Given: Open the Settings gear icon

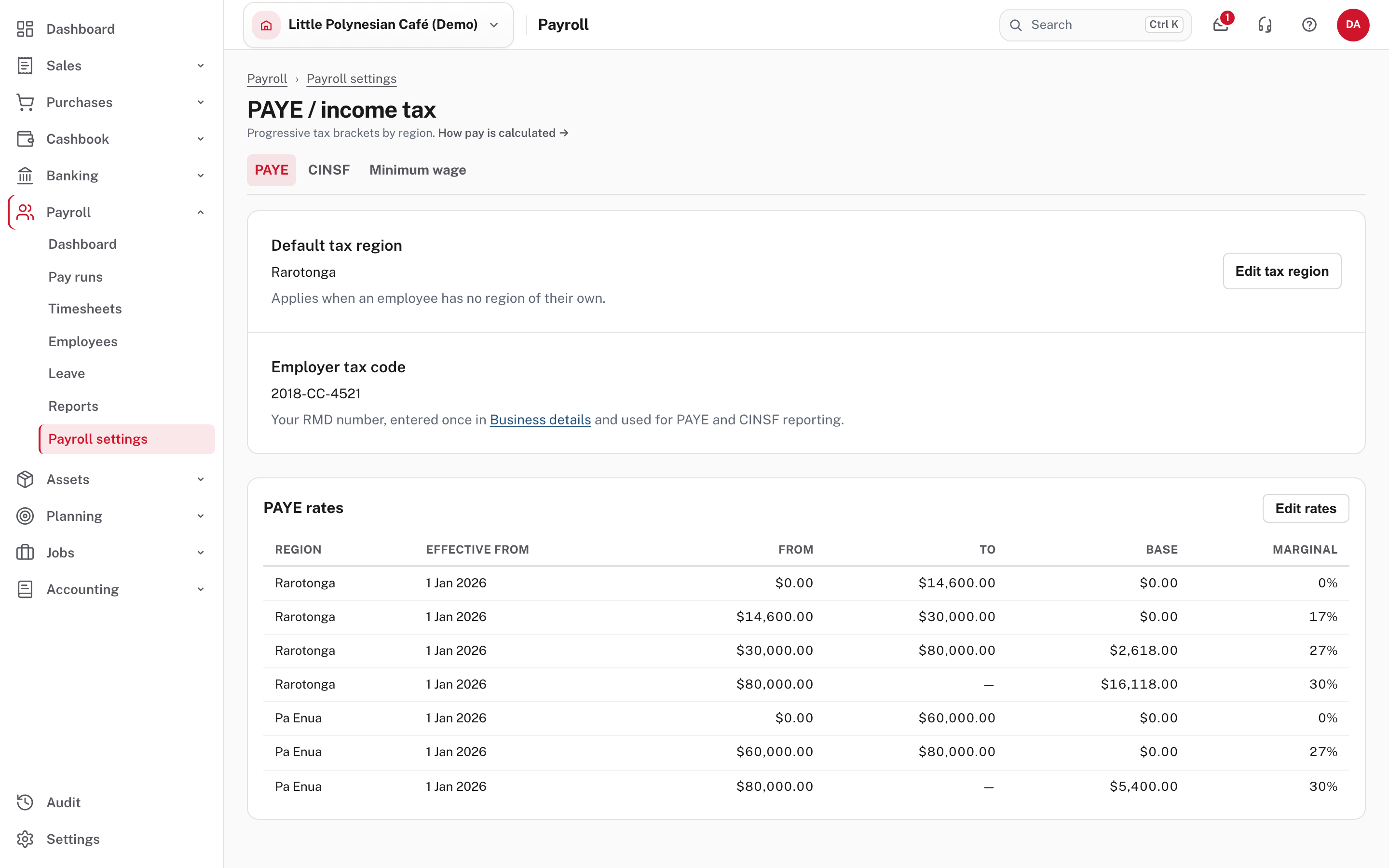Looking at the screenshot, I should [25, 839].
